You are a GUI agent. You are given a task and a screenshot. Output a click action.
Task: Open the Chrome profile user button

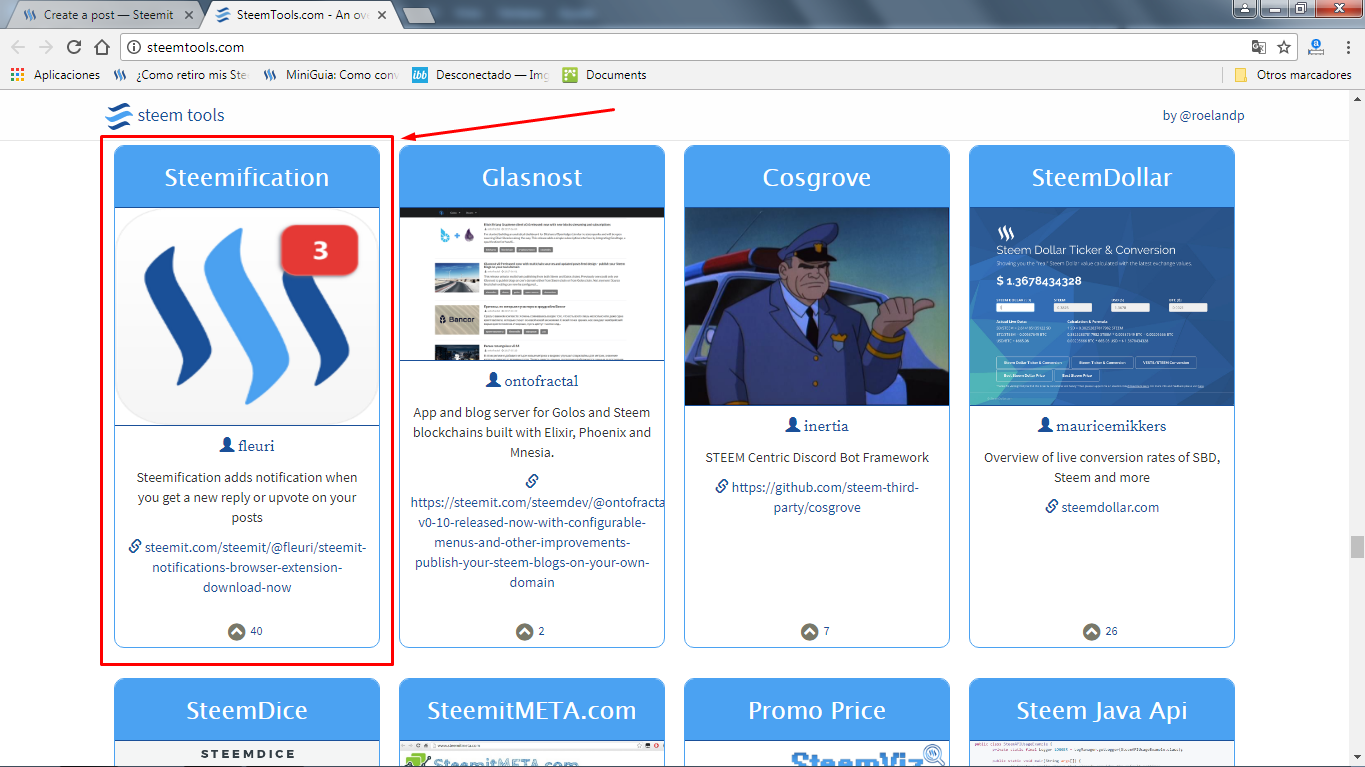(x=1244, y=8)
